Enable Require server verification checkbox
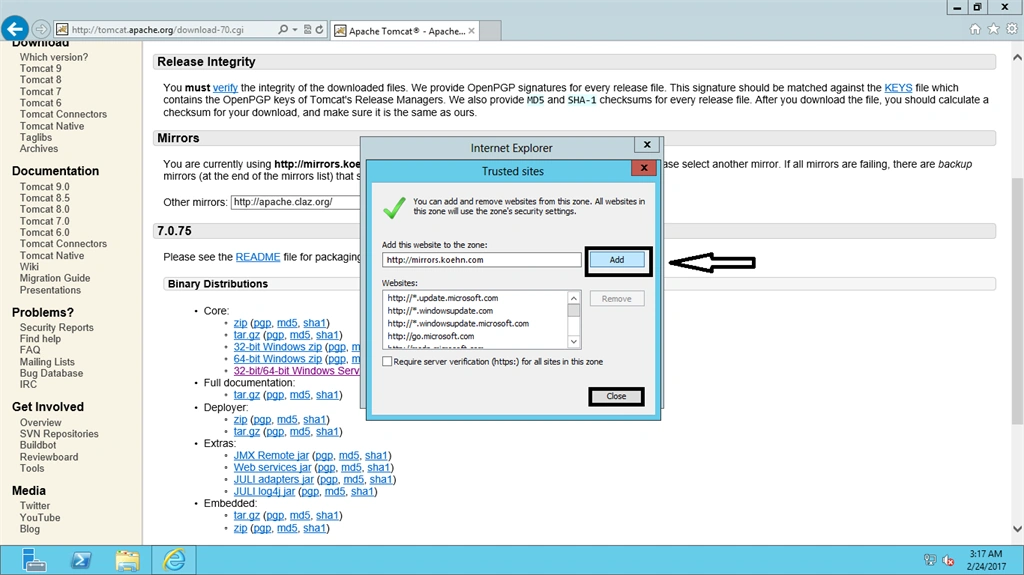 tap(387, 361)
